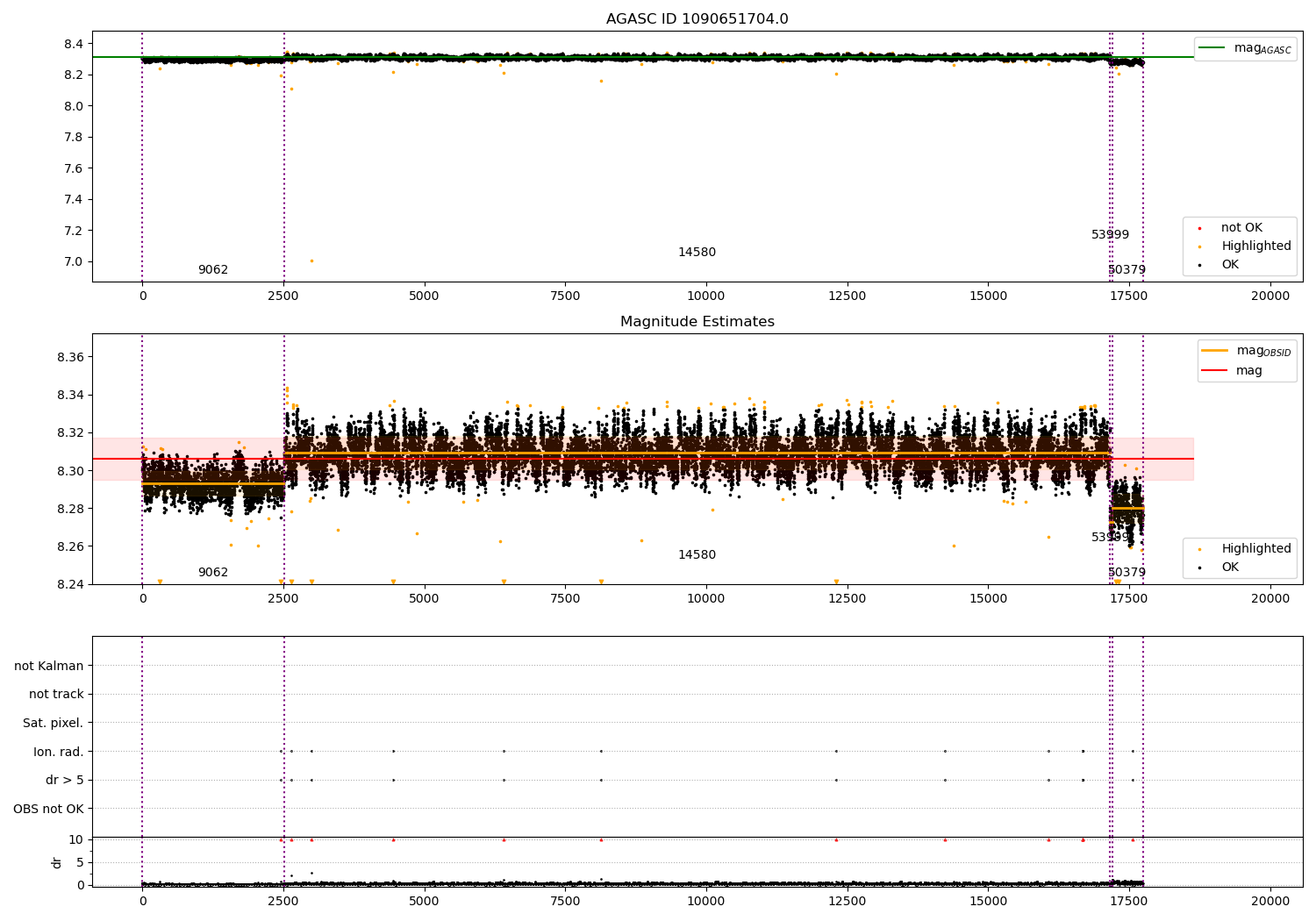The height and width of the screenshot is (921, 1316).
Task: Select the mag AGASC legend entry label
Action: pos(1262,48)
